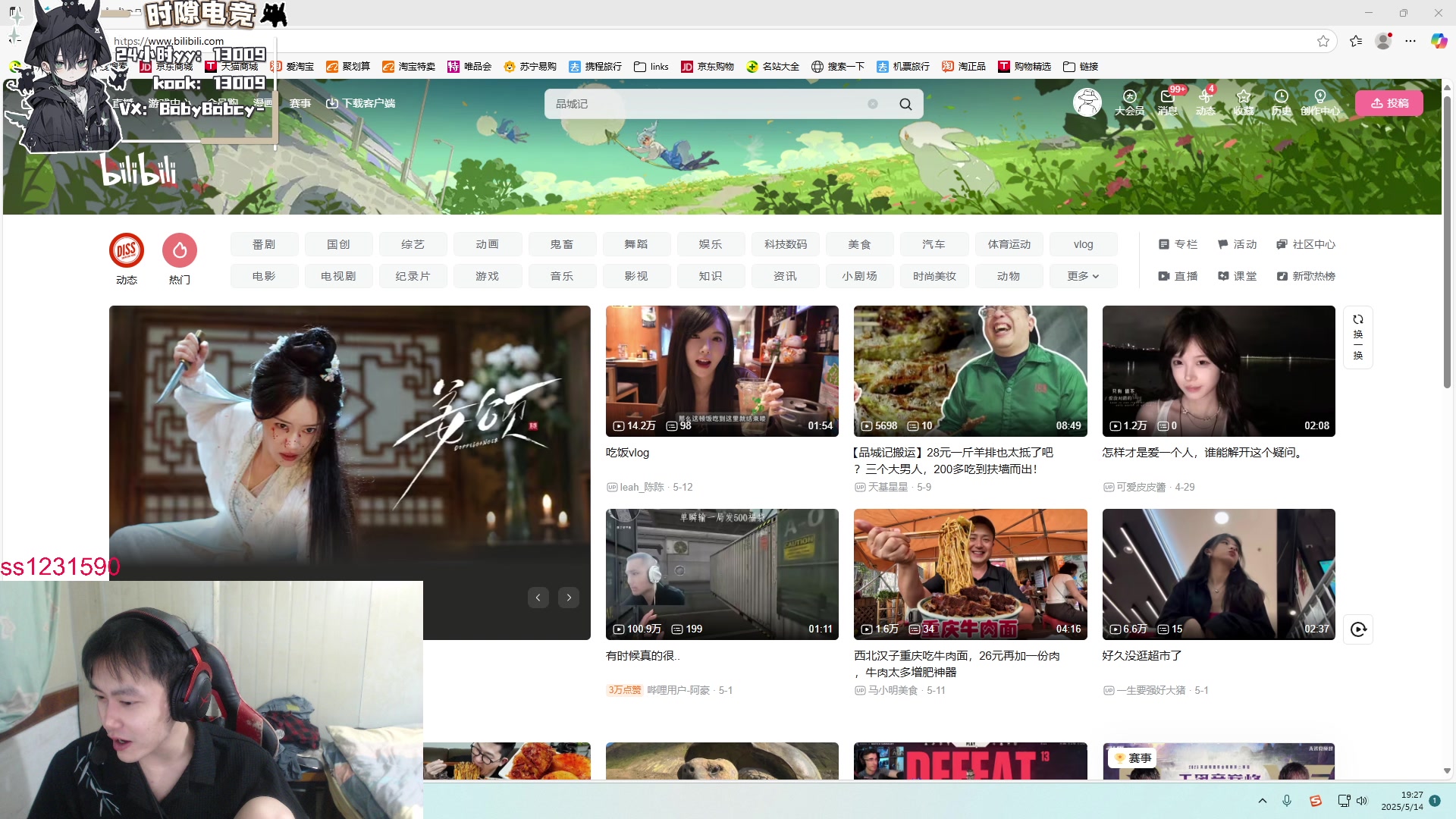Viewport: 1456px width, 819px height.
Task: Select the 游戏 category
Action: pos(488,276)
